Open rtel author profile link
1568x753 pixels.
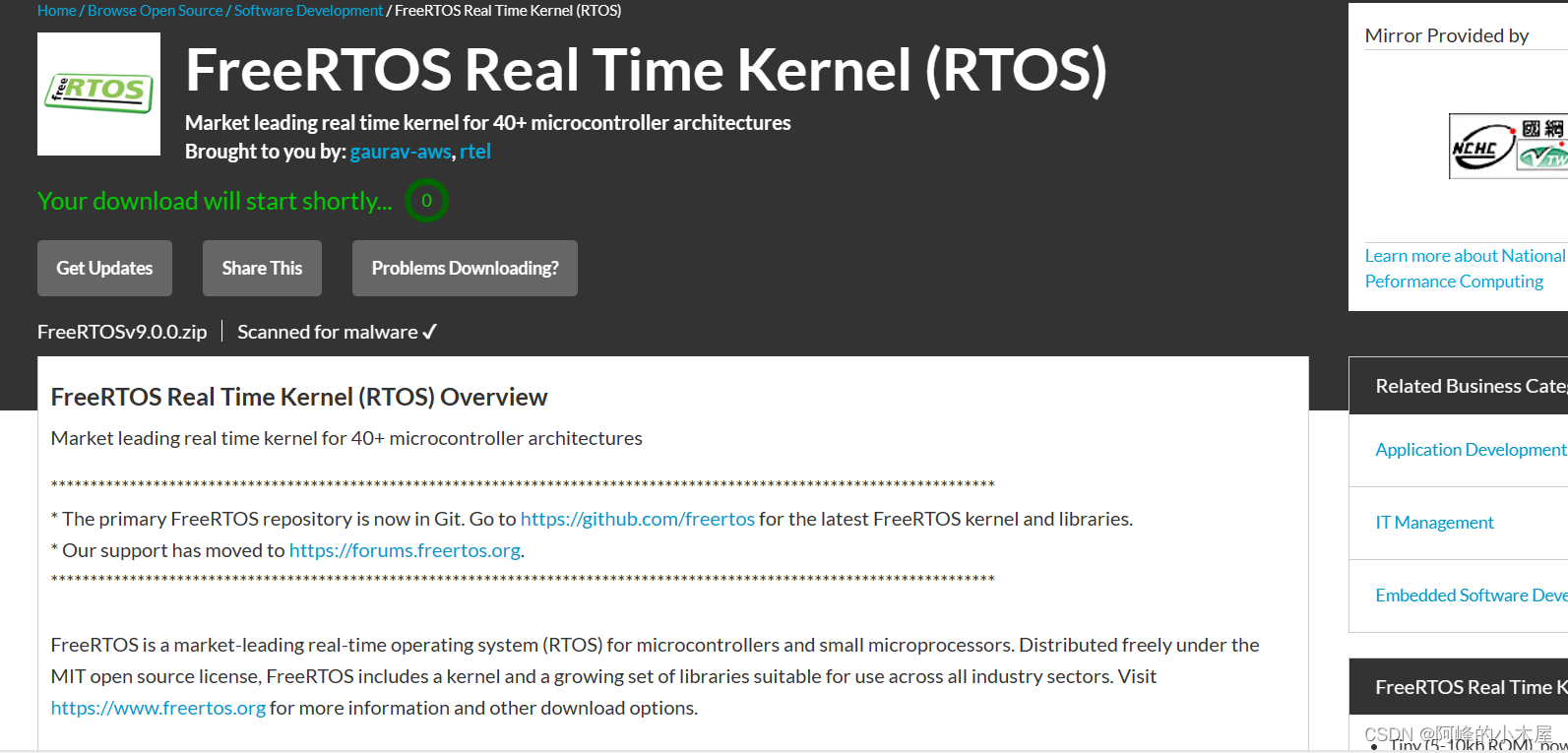(x=475, y=152)
